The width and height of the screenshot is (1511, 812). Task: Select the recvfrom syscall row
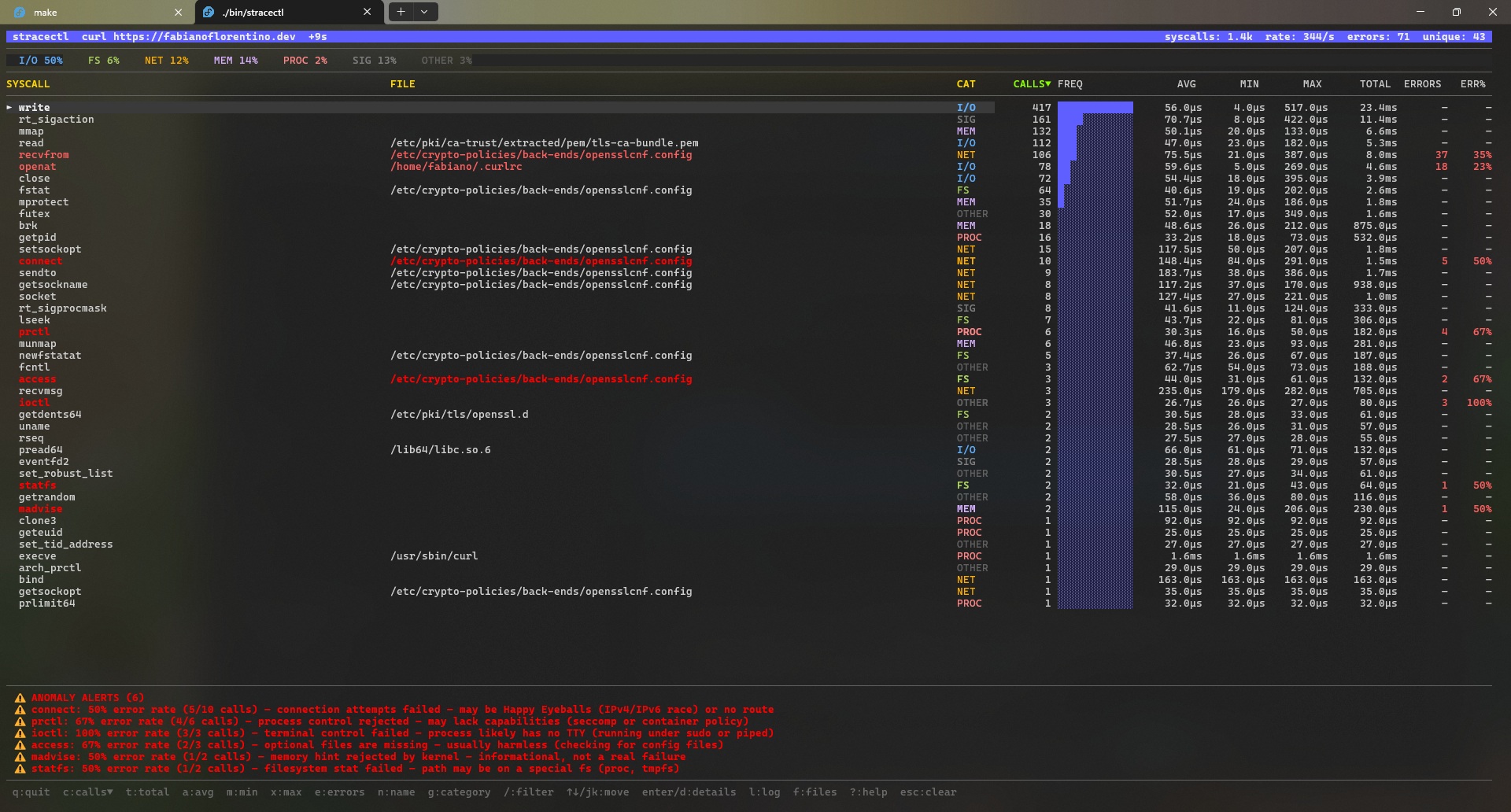(43, 154)
